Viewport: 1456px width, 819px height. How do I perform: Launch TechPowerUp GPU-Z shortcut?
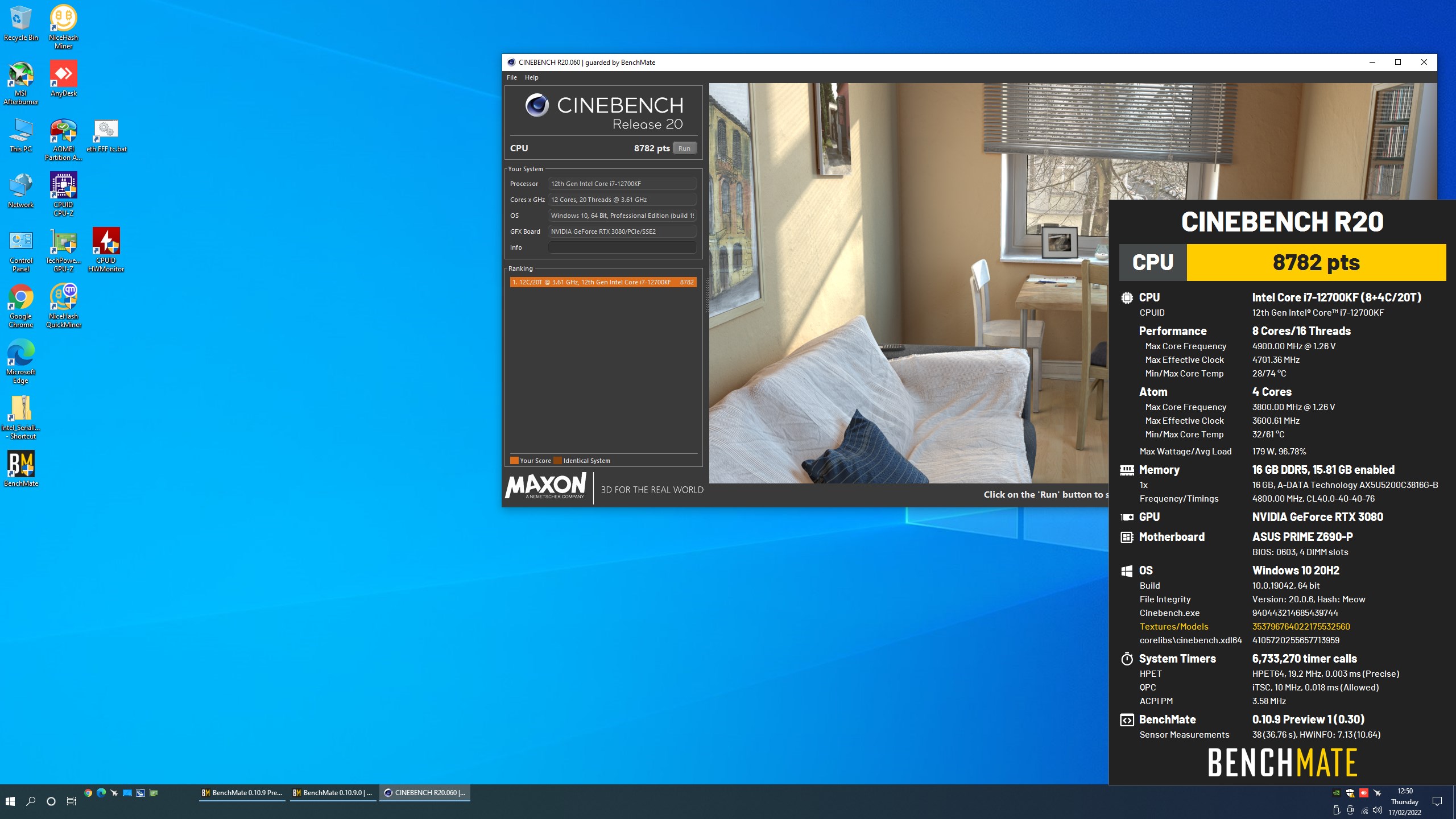63,250
